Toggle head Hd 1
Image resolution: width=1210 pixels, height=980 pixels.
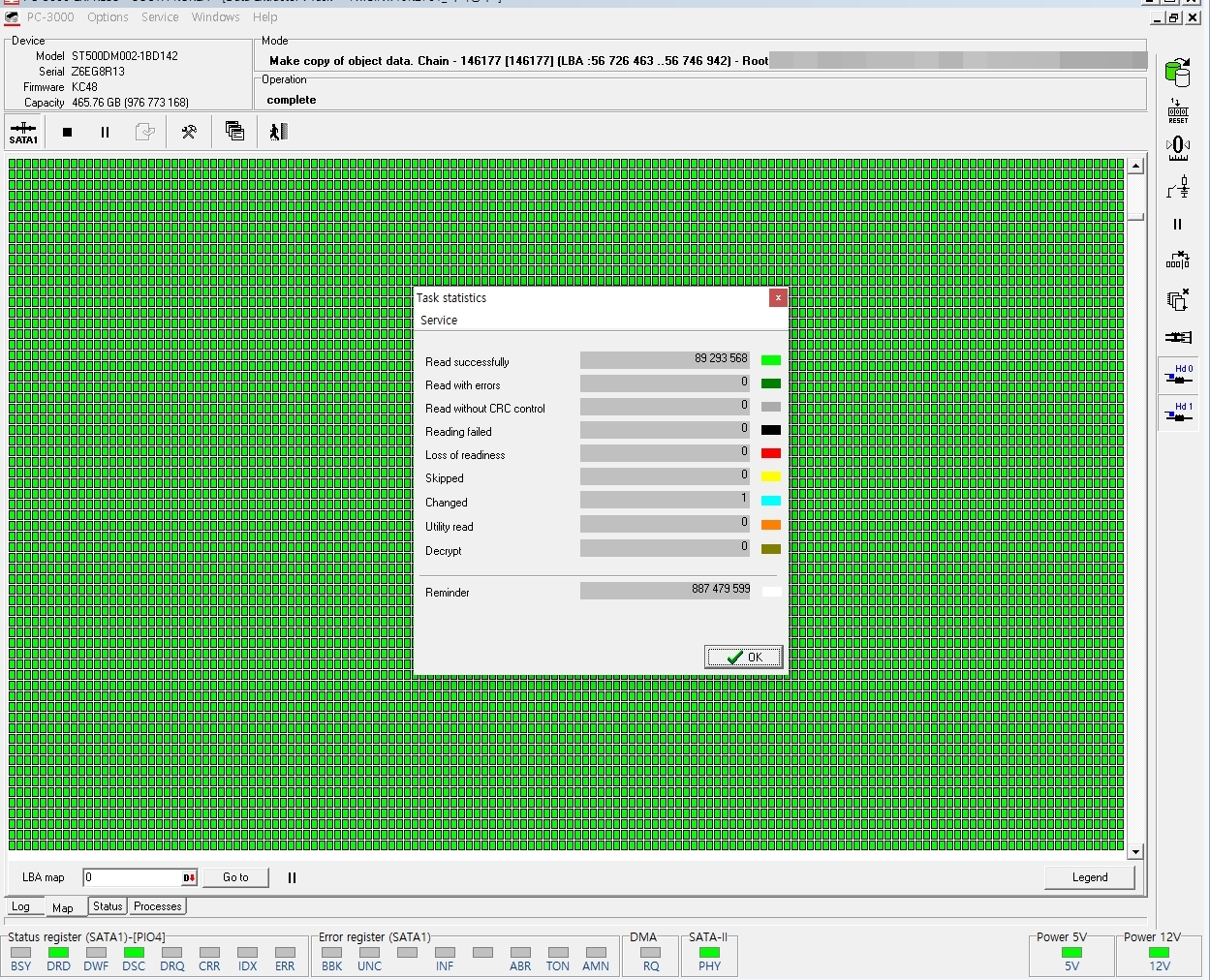pyautogui.click(x=1178, y=413)
